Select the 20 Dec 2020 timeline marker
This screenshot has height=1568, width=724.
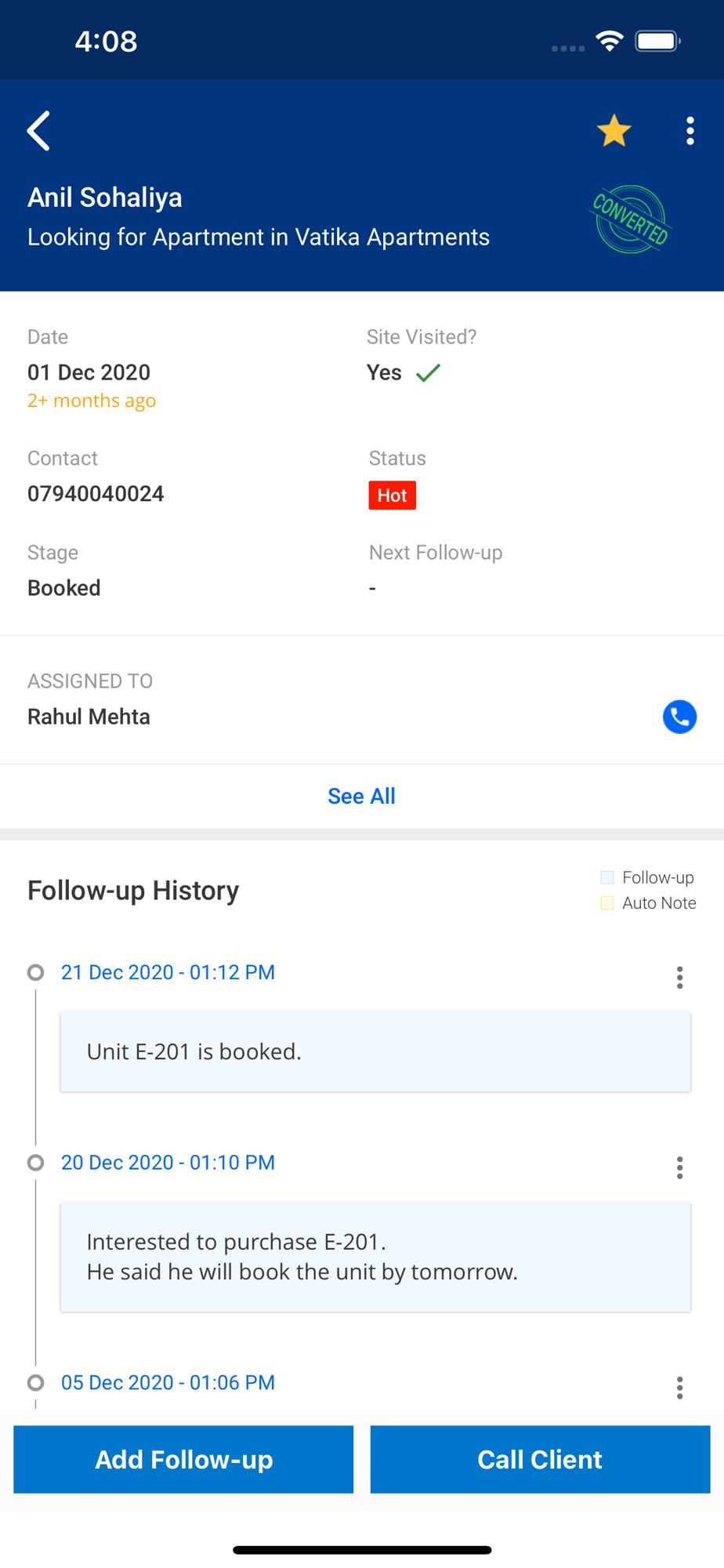tap(35, 1162)
